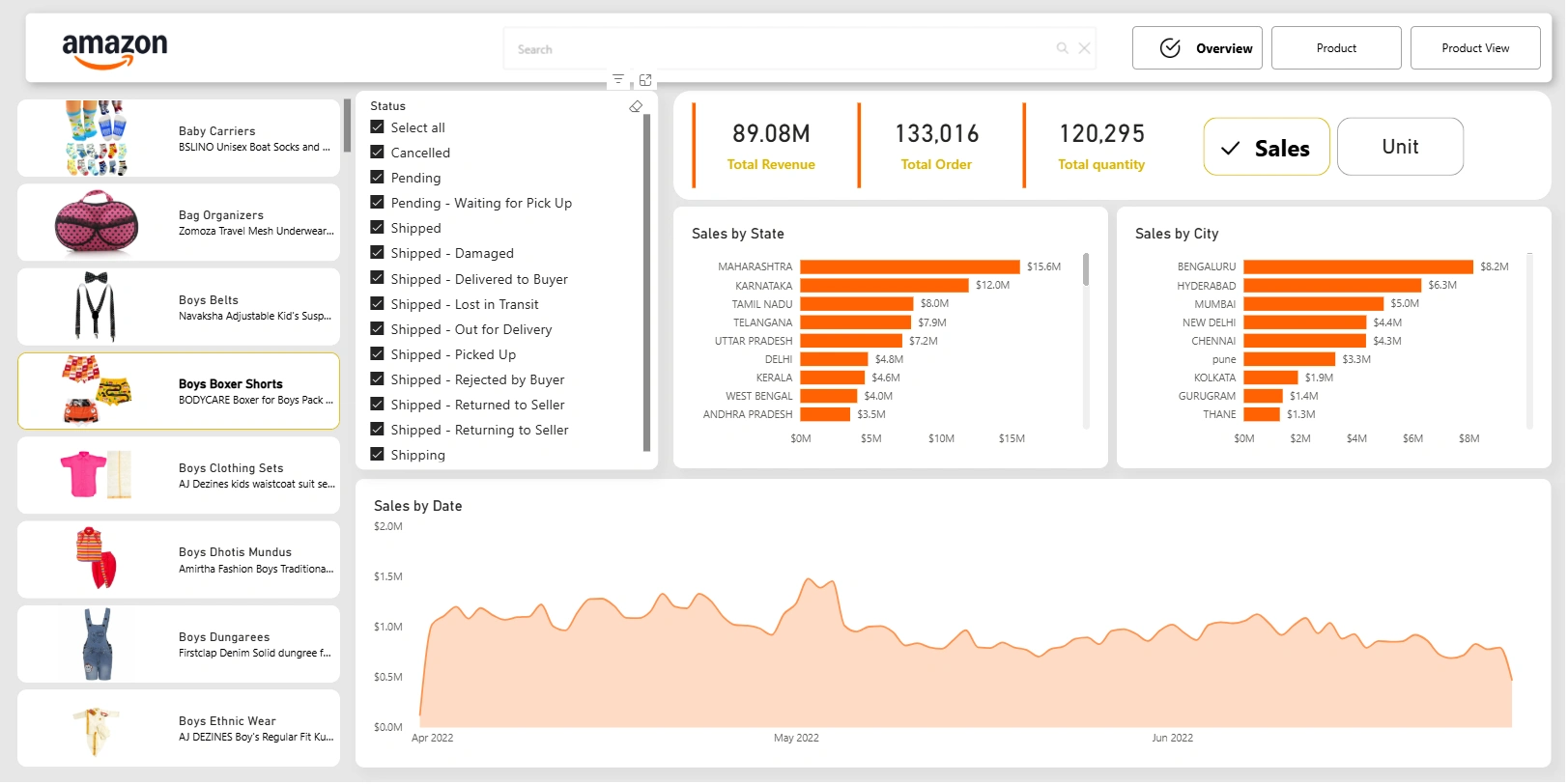Select the KARNATAKA sales bar
Screen dimensions: 1568x784
point(884,286)
